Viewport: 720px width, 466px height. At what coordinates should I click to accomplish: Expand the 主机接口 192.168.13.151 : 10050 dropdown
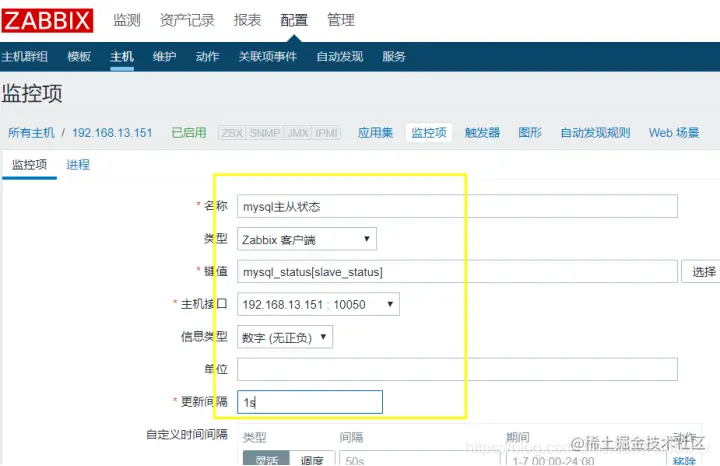tap(318, 304)
